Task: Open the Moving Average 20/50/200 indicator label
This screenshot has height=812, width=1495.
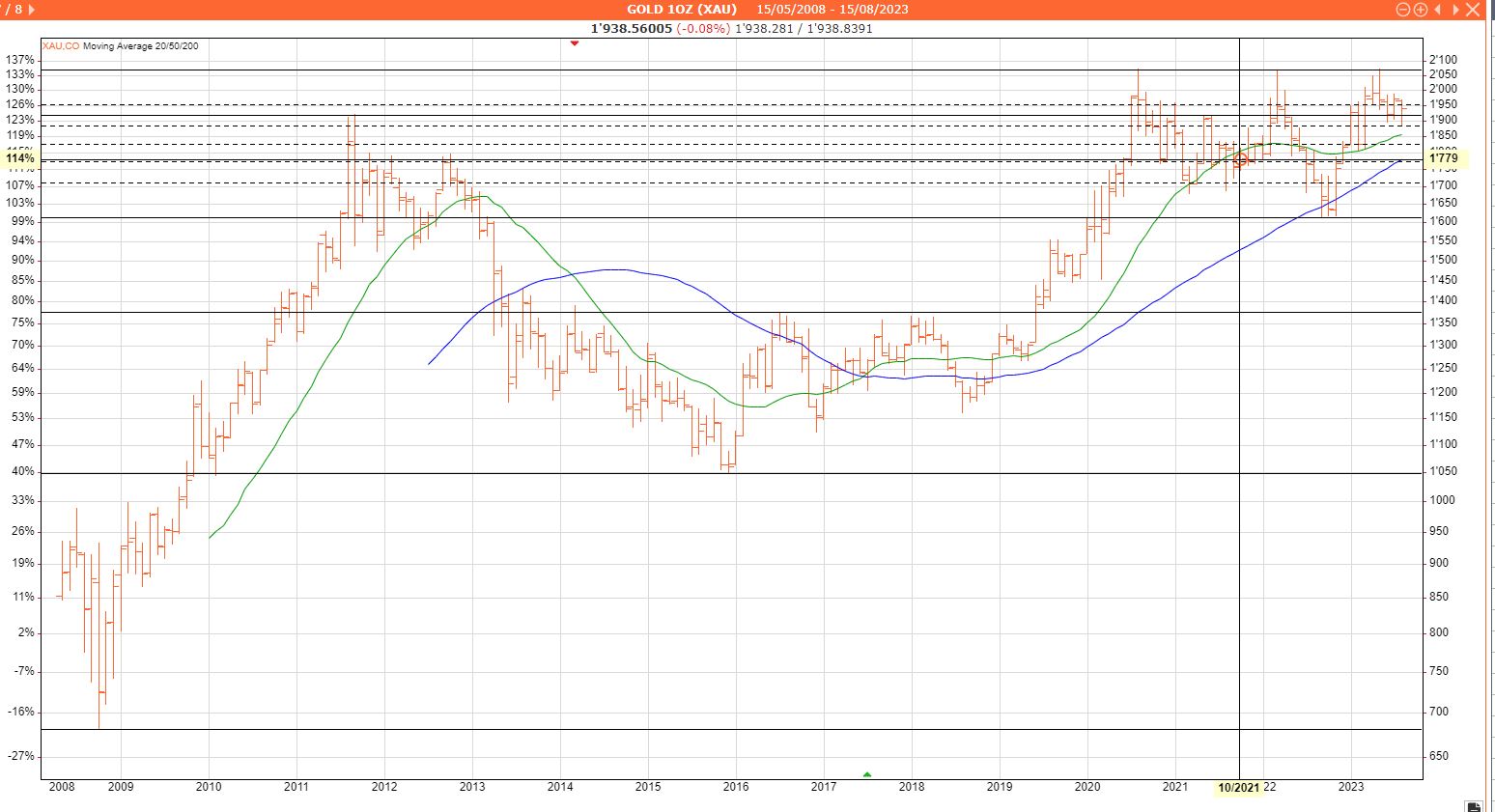Action: [x=141, y=46]
